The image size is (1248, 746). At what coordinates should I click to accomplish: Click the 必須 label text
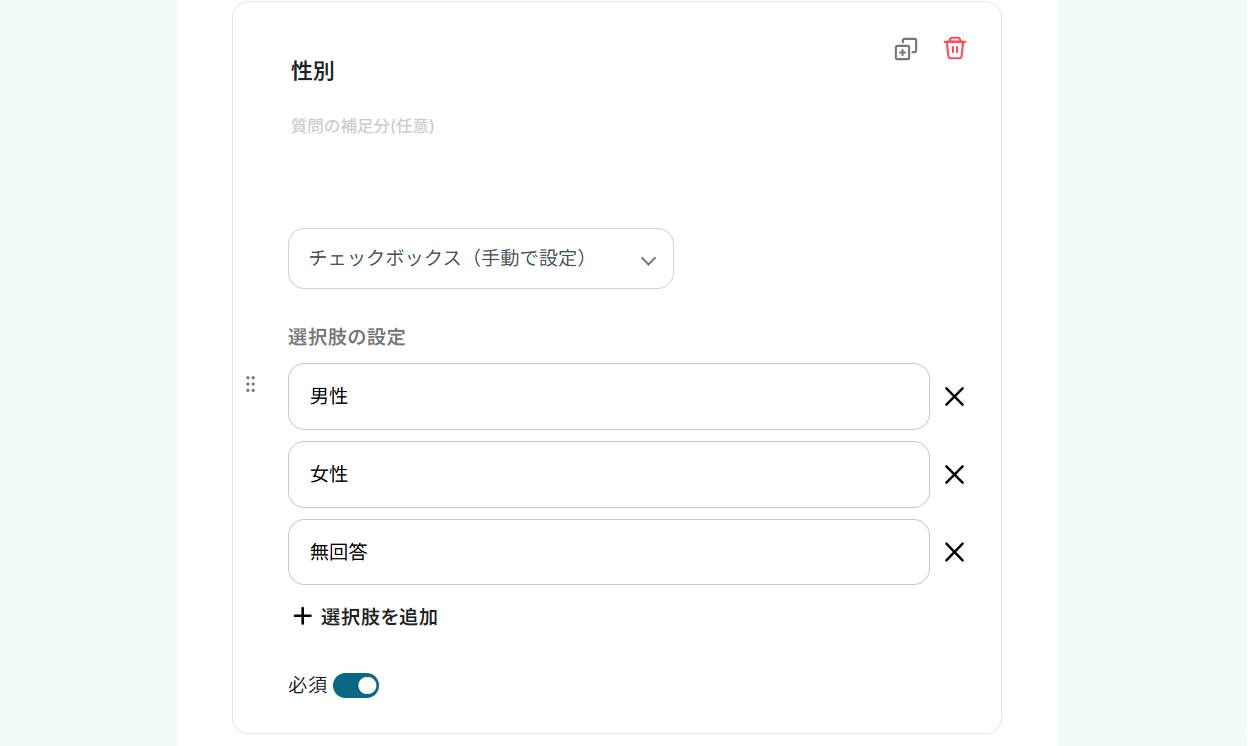click(307, 685)
